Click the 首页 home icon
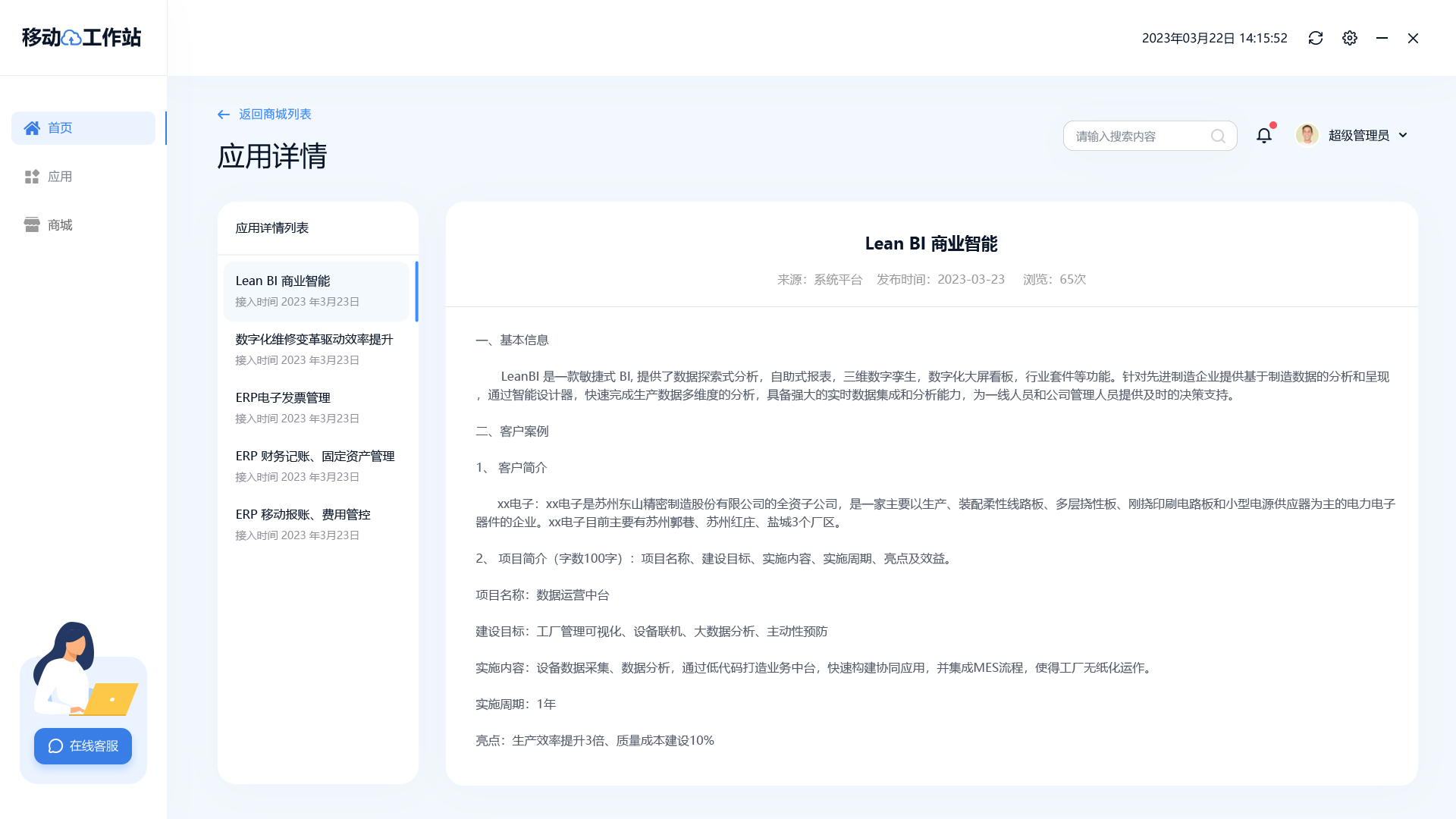Screen dimensions: 1456x819 (x=32, y=127)
